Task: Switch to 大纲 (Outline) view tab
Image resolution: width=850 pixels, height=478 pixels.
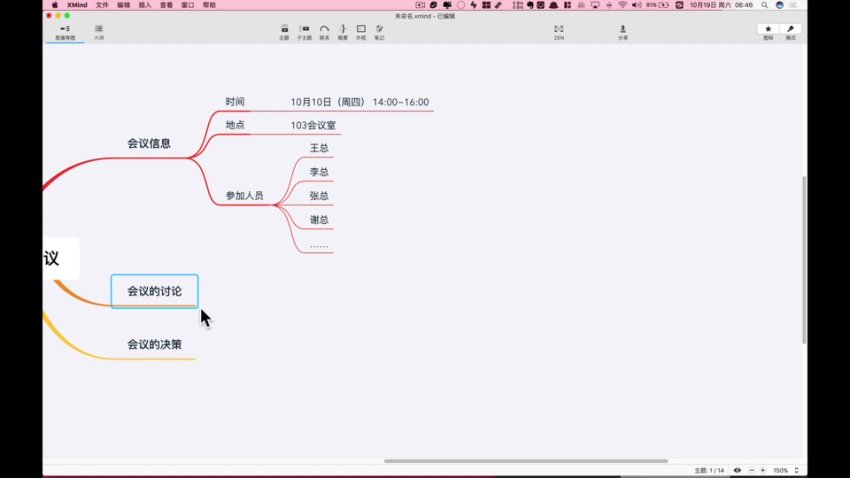Action: [99, 31]
